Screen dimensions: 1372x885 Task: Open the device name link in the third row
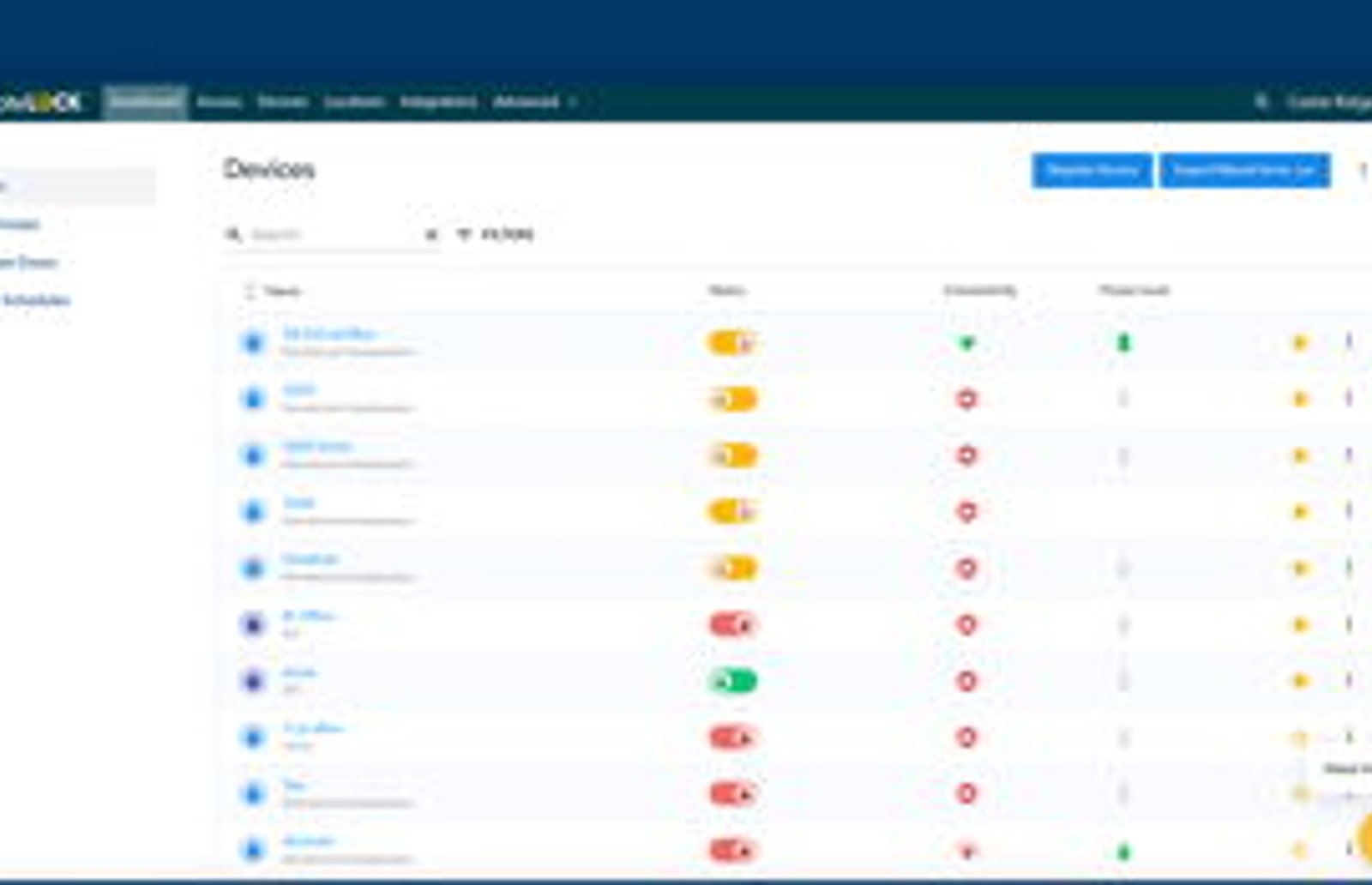(x=316, y=447)
